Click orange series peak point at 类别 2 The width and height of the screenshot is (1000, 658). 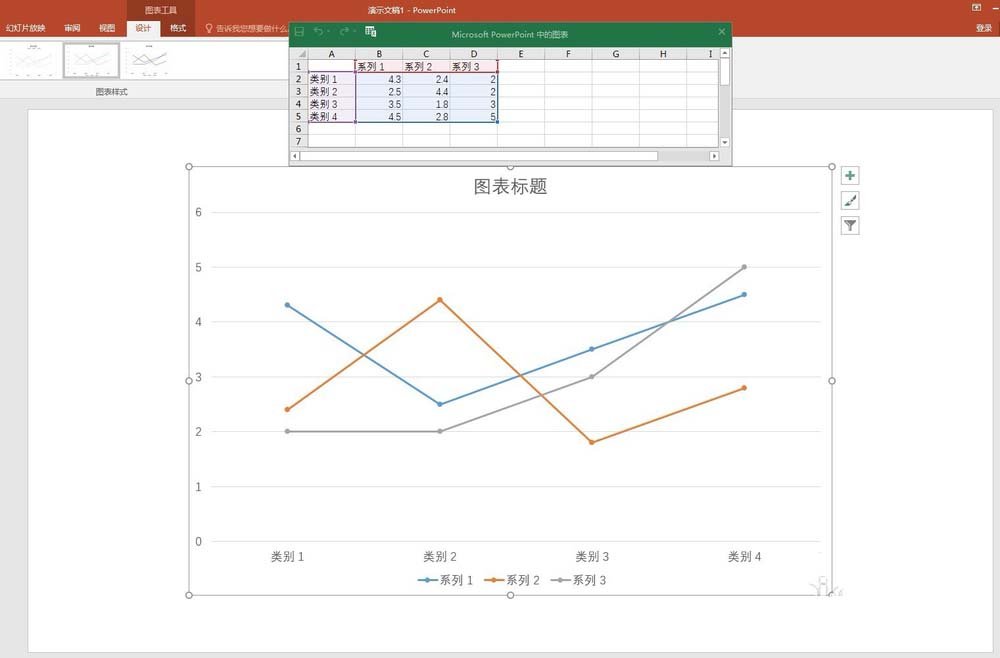coord(439,300)
